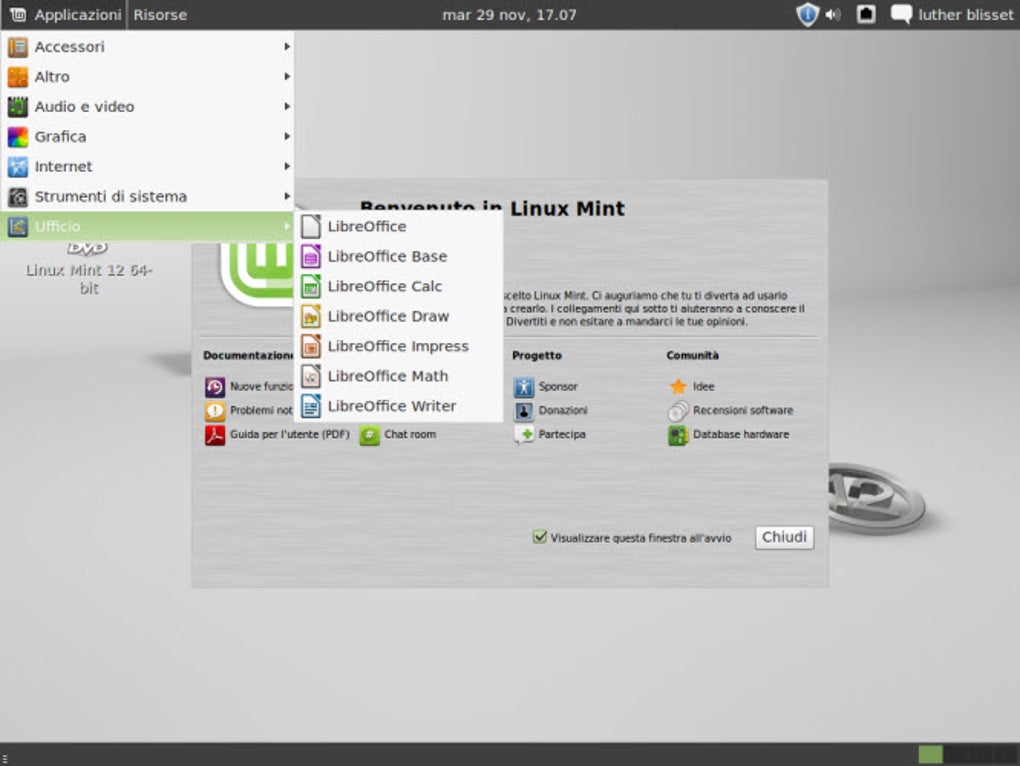Image resolution: width=1020 pixels, height=766 pixels.
Task: Click the Idee star icon
Action: coord(678,387)
